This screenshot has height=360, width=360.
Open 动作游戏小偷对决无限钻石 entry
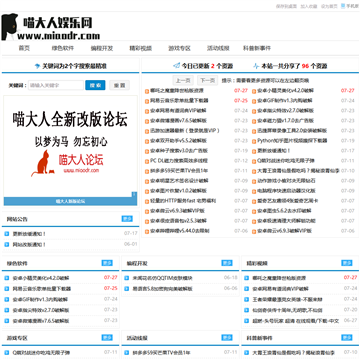[x=286, y=181]
